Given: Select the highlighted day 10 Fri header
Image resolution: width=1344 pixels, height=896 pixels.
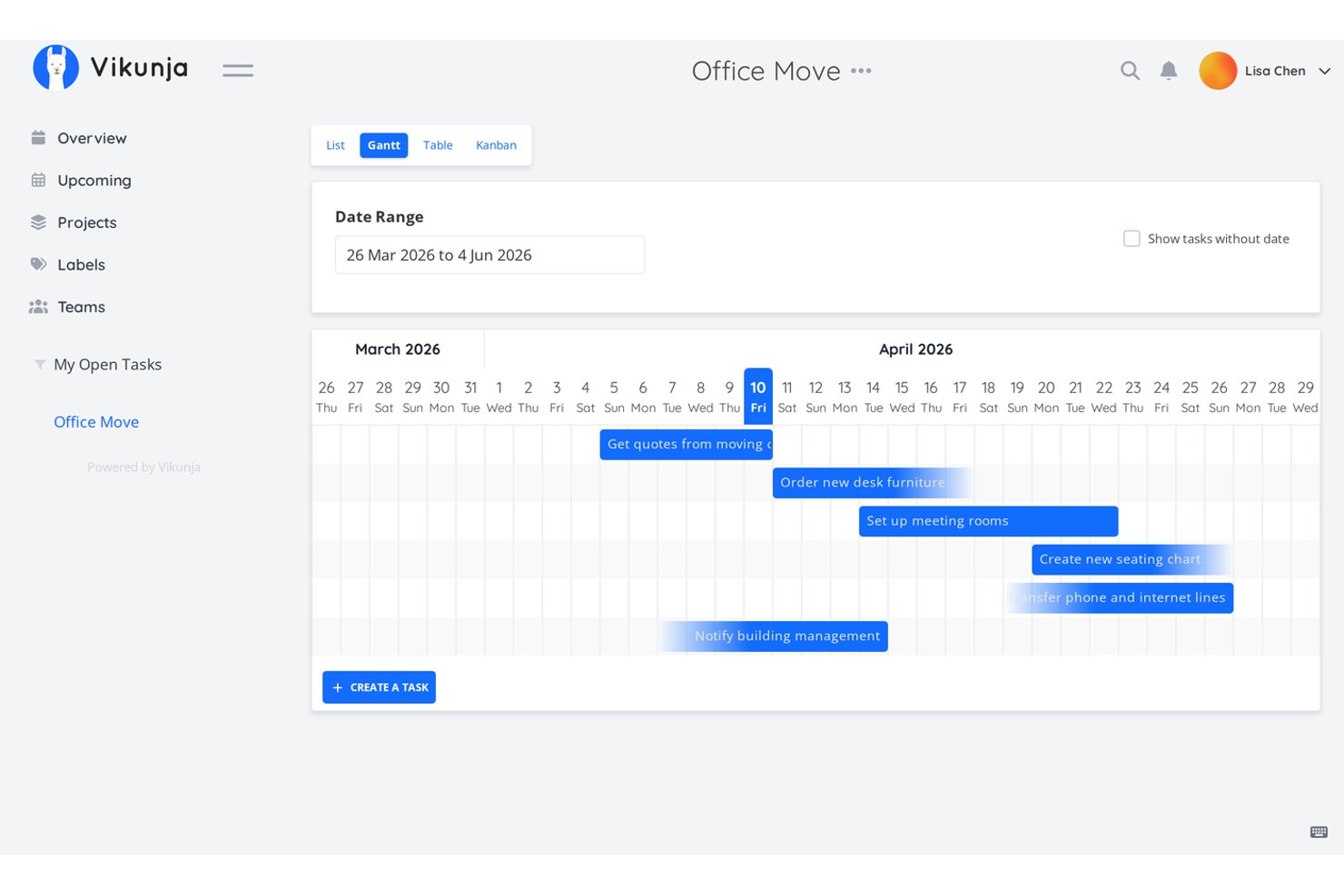Looking at the screenshot, I should [x=758, y=397].
